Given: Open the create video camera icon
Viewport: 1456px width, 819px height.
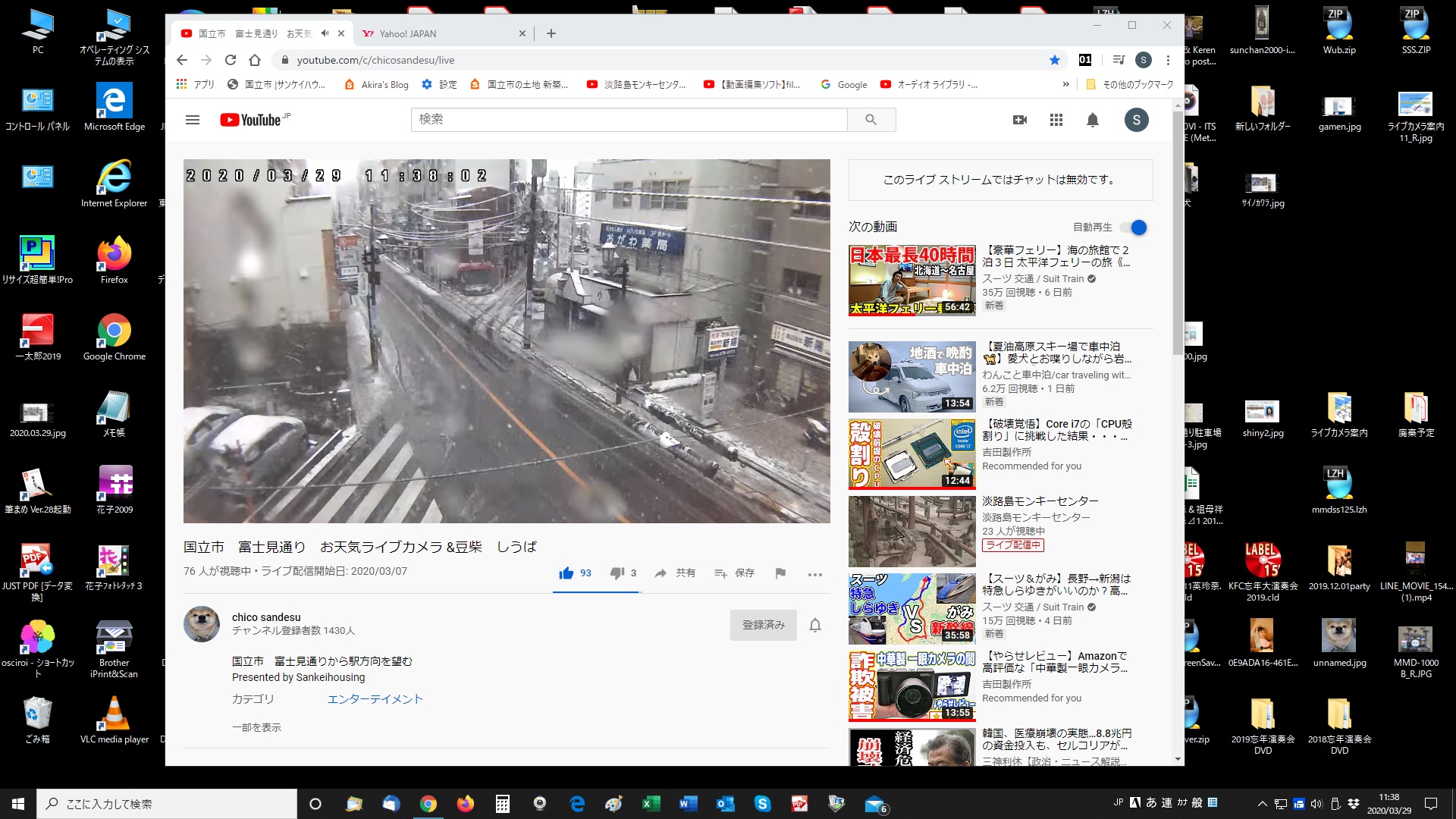Looking at the screenshot, I should tap(1020, 120).
